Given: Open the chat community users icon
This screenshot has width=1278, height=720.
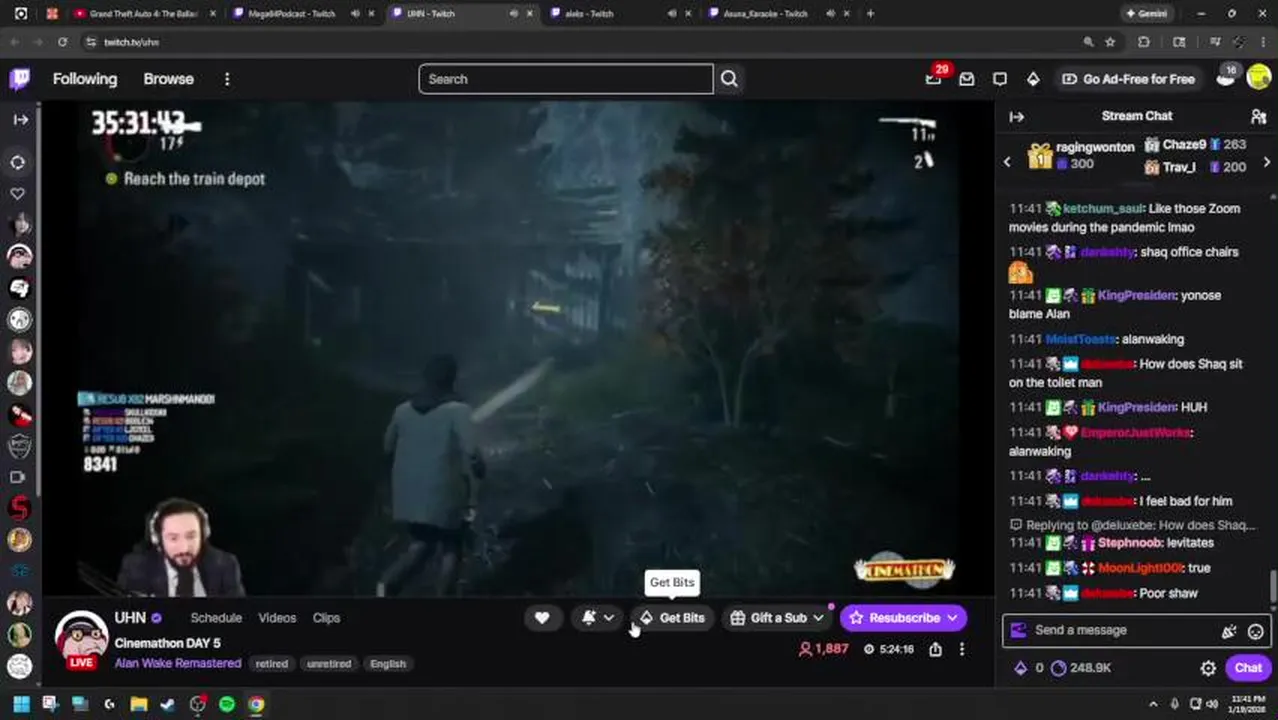Looking at the screenshot, I should pyautogui.click(x=1258, y=117).
